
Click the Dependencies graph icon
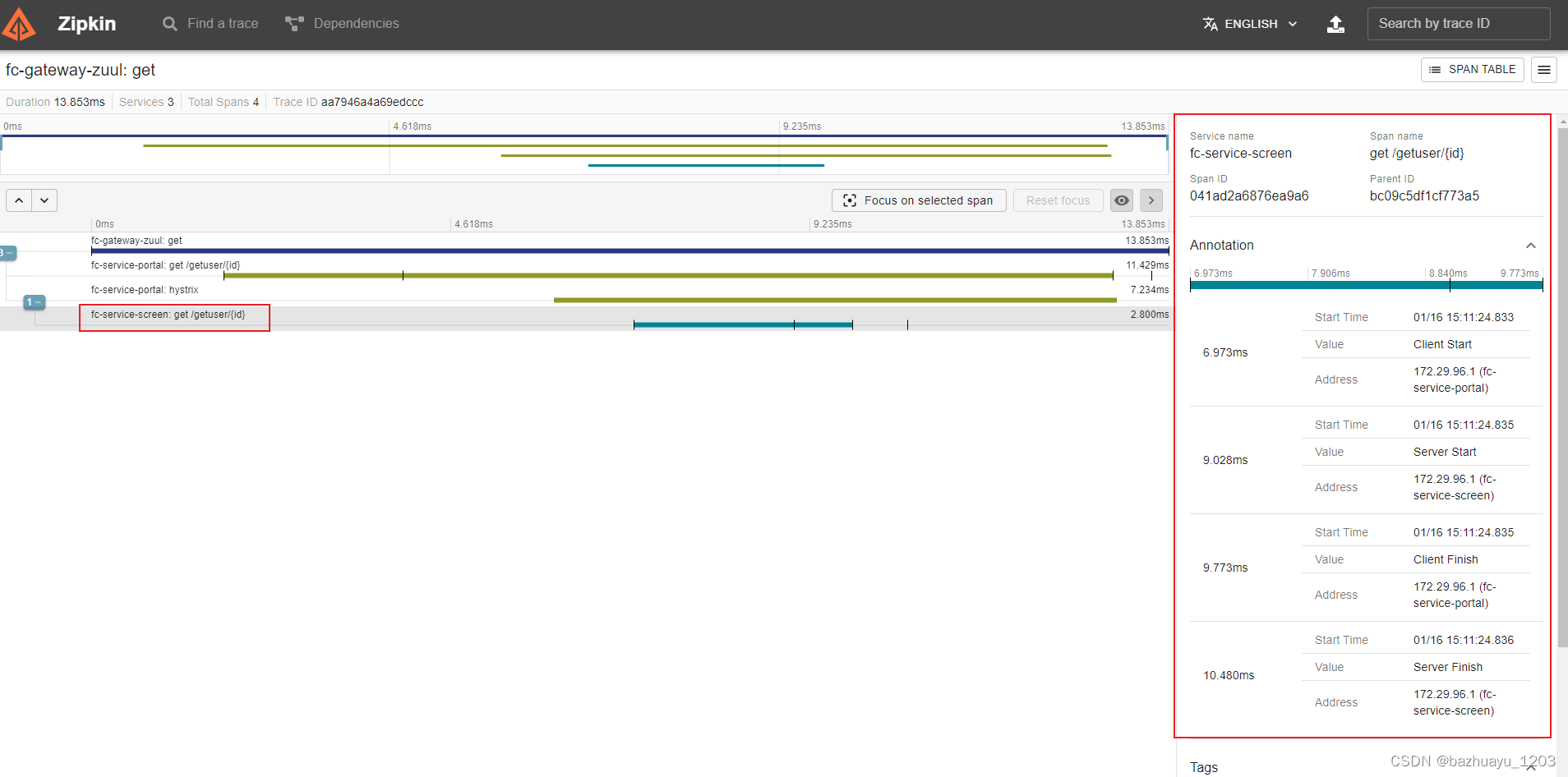294,24
